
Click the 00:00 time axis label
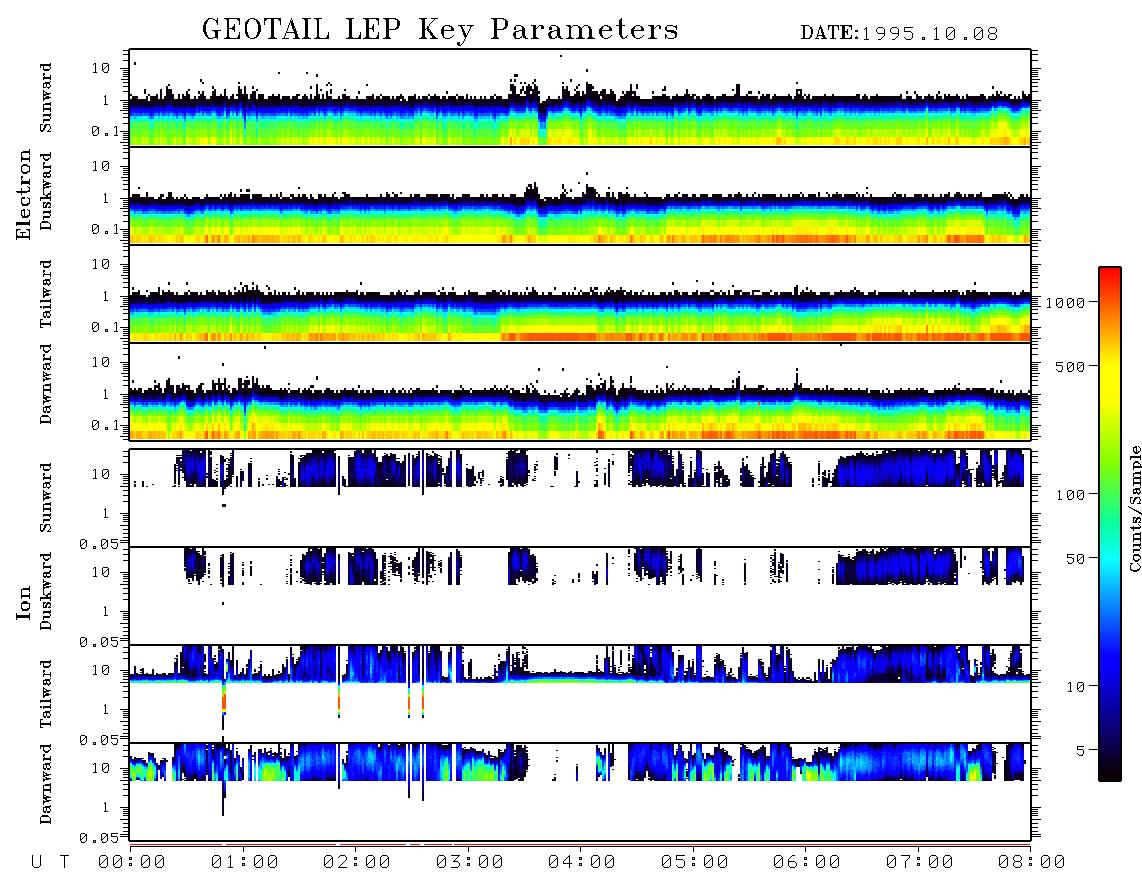click(132, 862)
